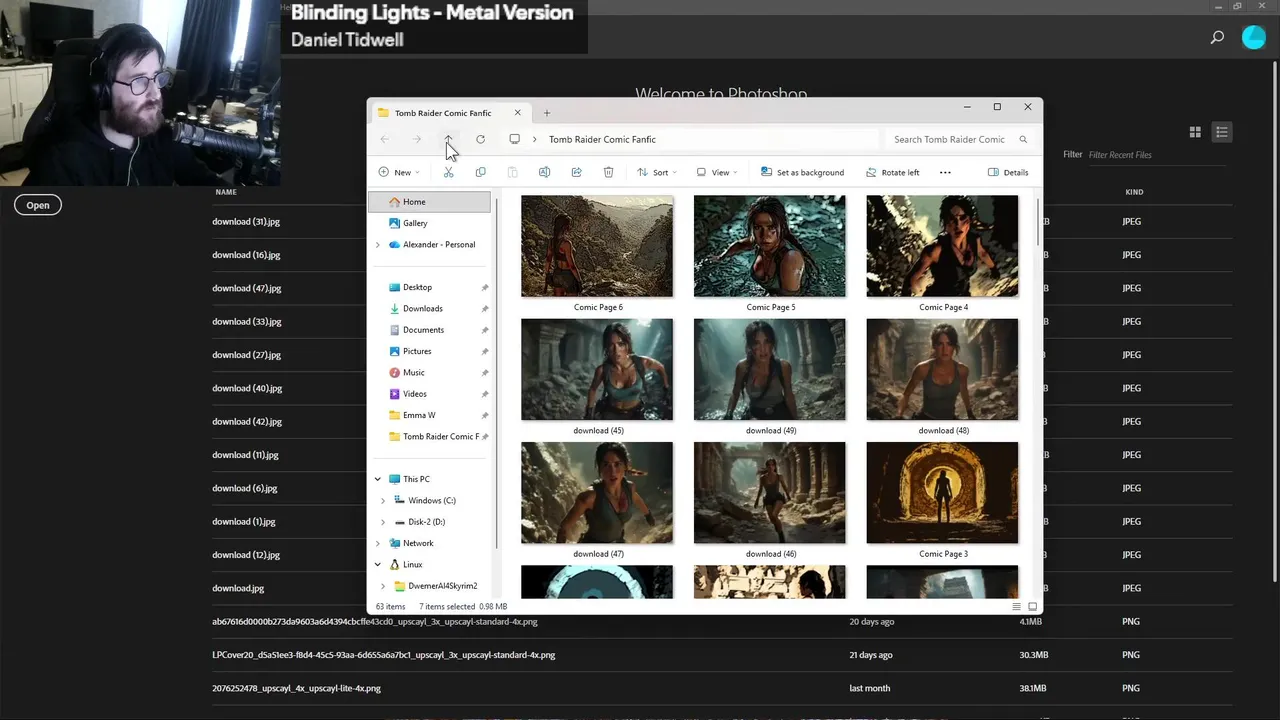
Task: Switch Photoshop recents to grid view
Action: click(x=1195, y=132)
